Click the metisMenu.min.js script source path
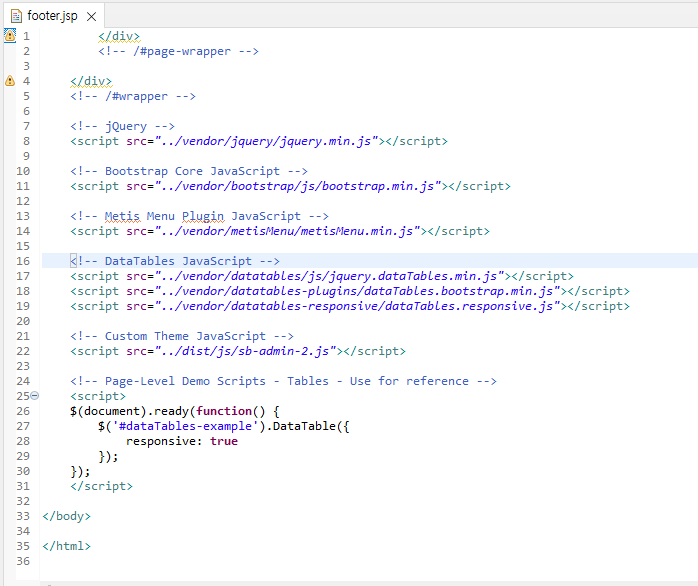 point(288,231)
